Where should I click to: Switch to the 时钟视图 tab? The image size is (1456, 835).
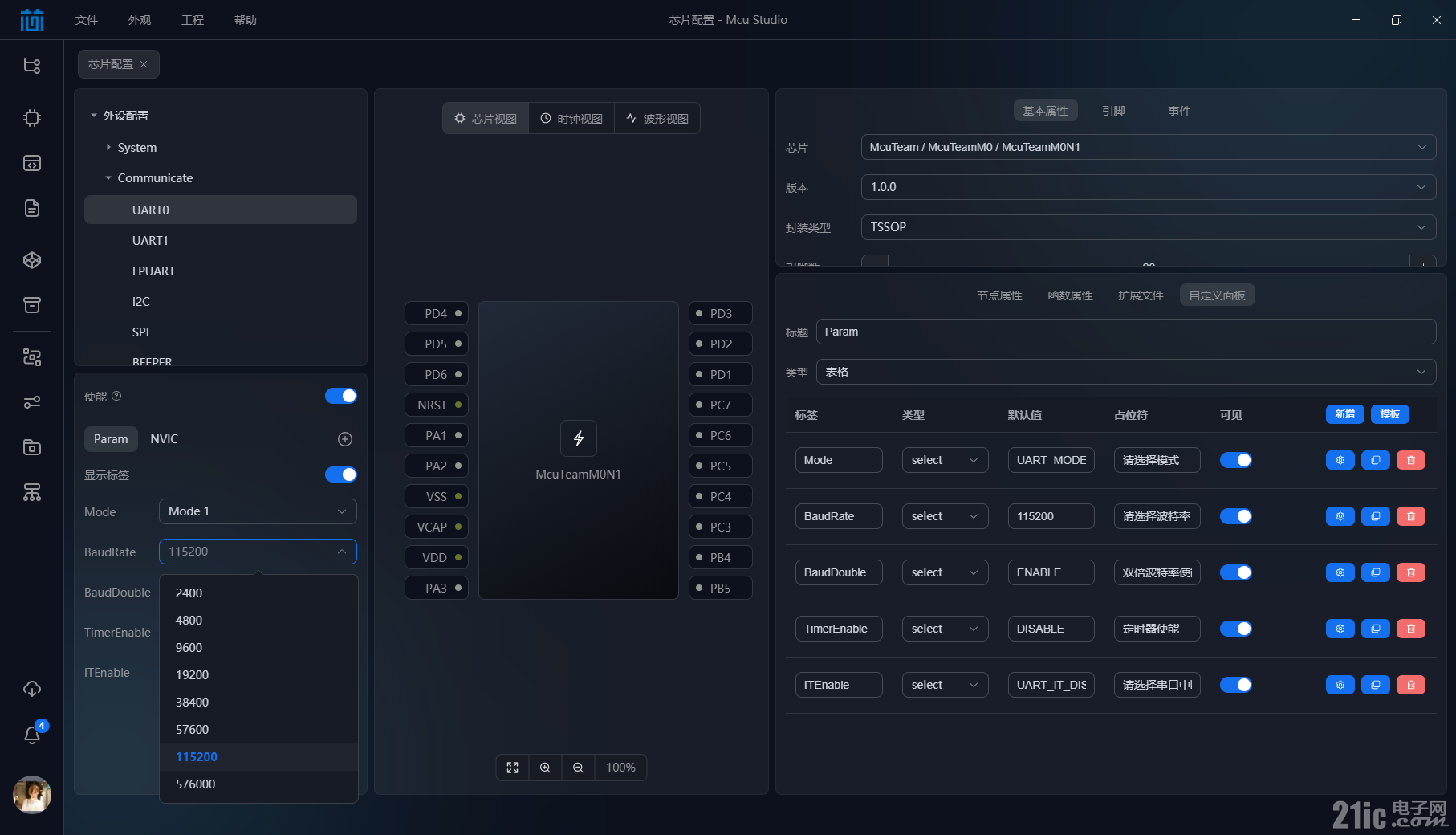[x=571, y=118]
